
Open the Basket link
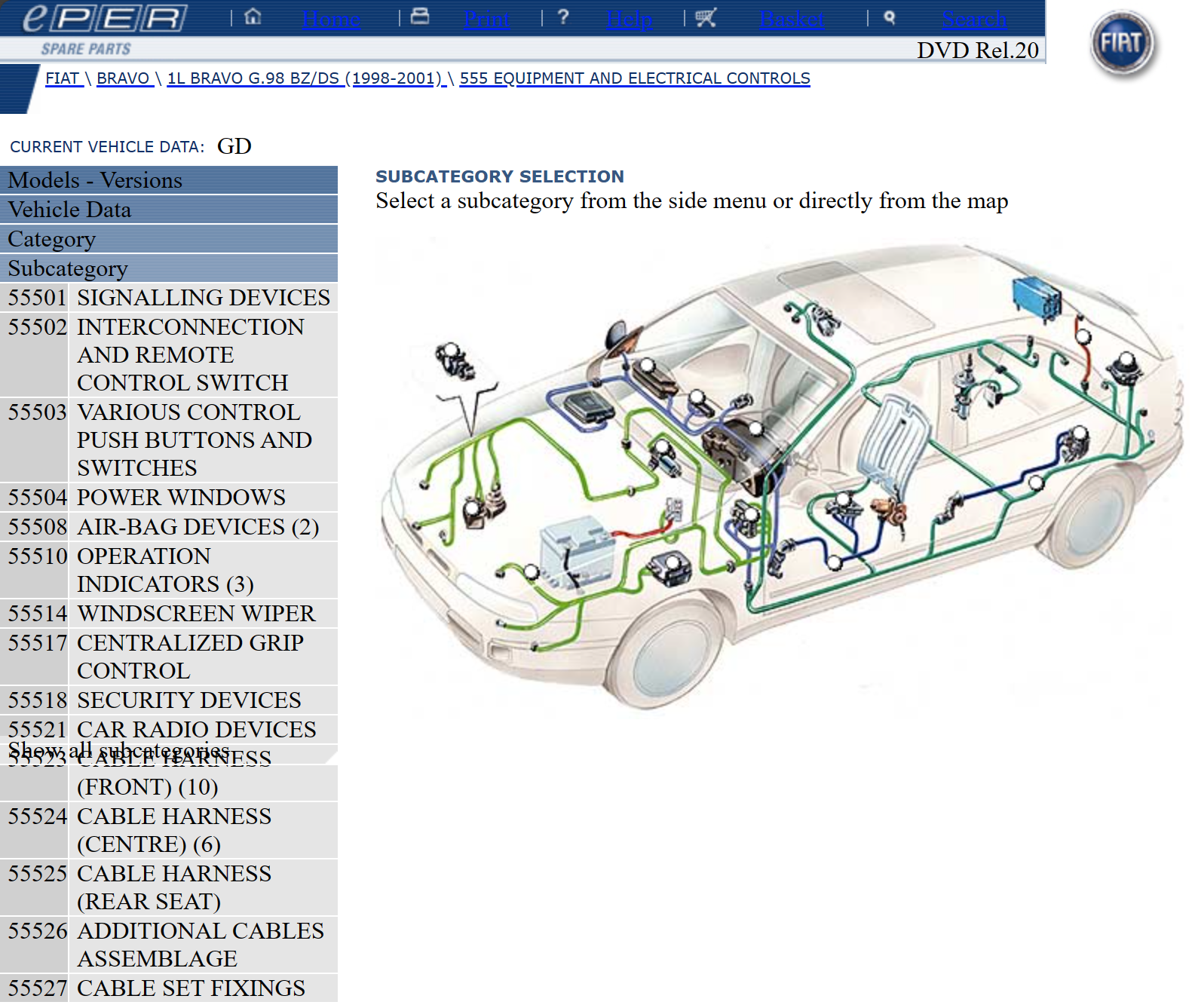click(792, 18)
